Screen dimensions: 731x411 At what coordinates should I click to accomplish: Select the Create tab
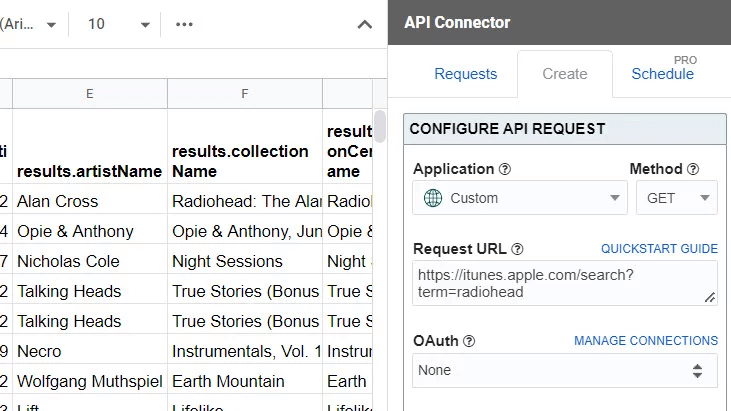565,74
